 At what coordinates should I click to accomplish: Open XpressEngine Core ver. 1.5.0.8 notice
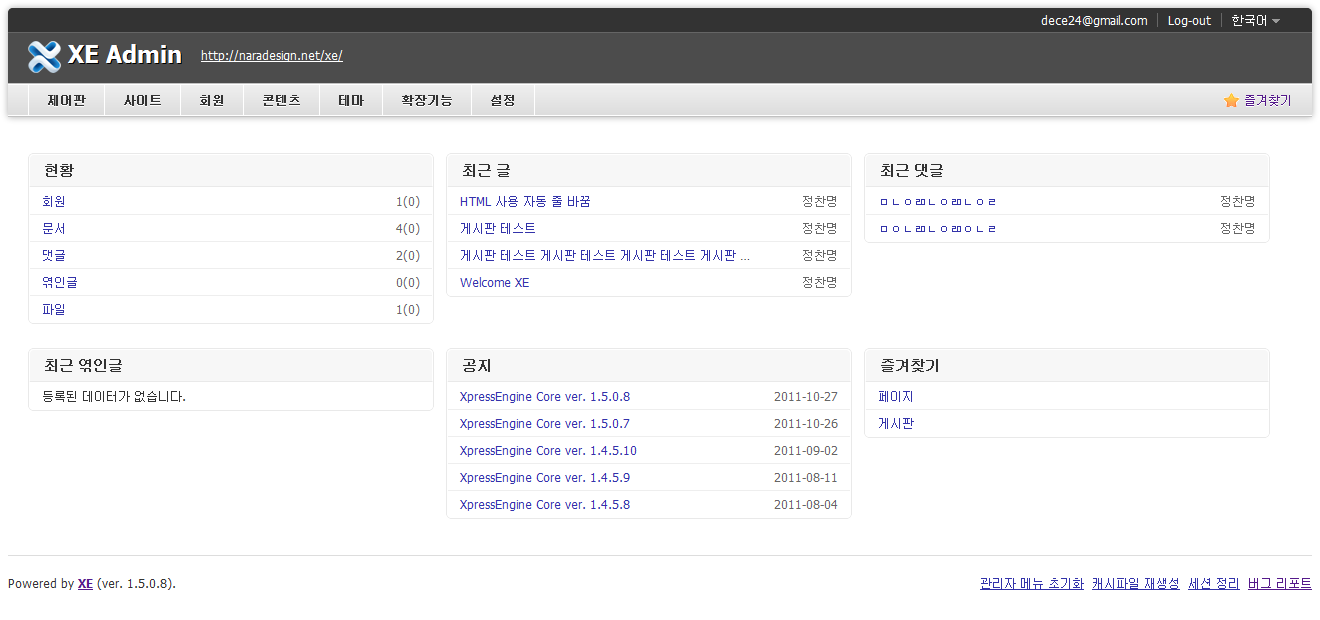[x=545, y=397]
